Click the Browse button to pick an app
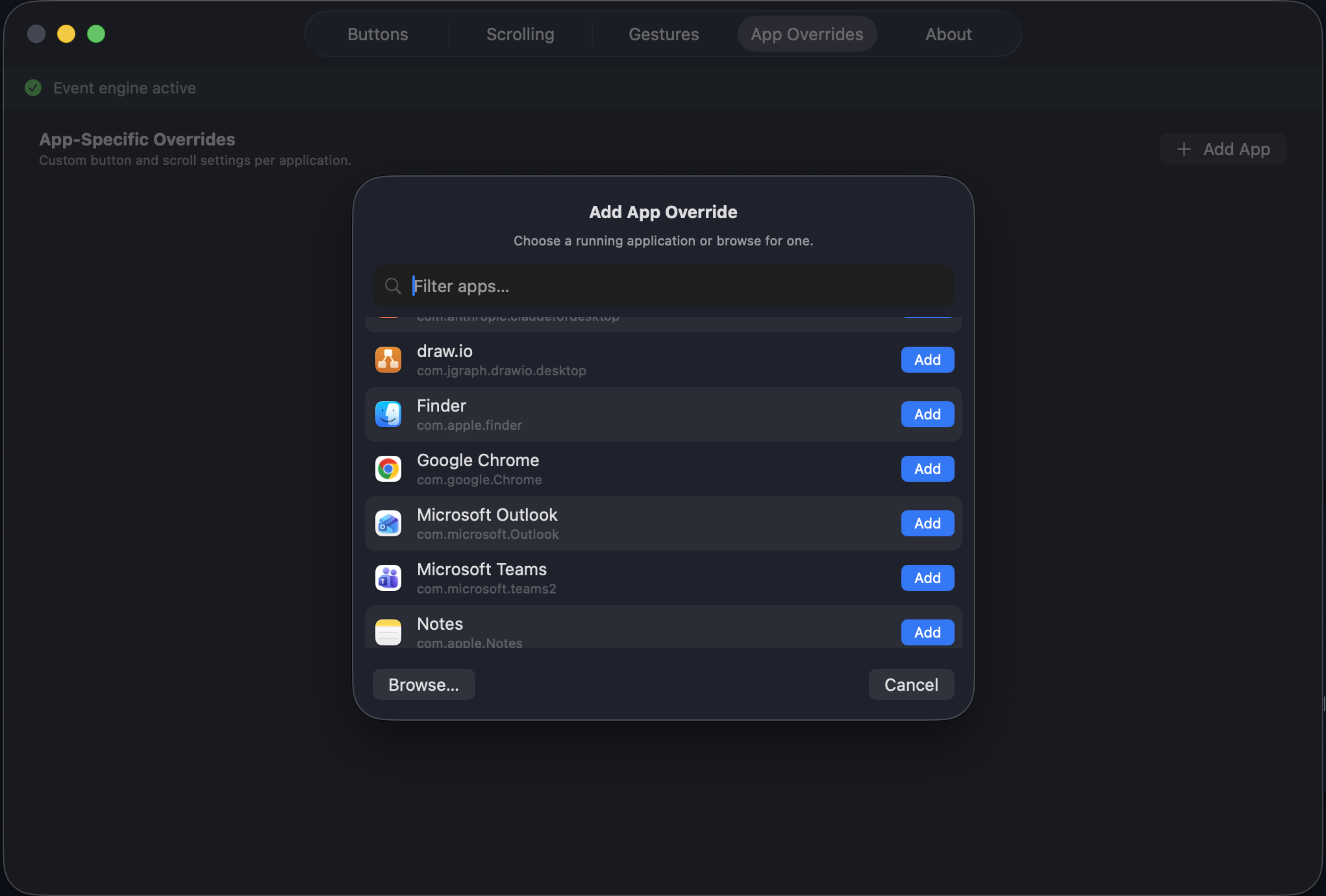1326x896 pixels. (423, 684)
